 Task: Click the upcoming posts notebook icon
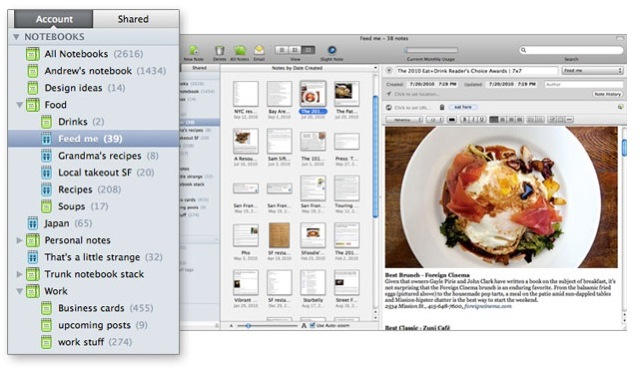pyautogui.click(x=47, y=325)
